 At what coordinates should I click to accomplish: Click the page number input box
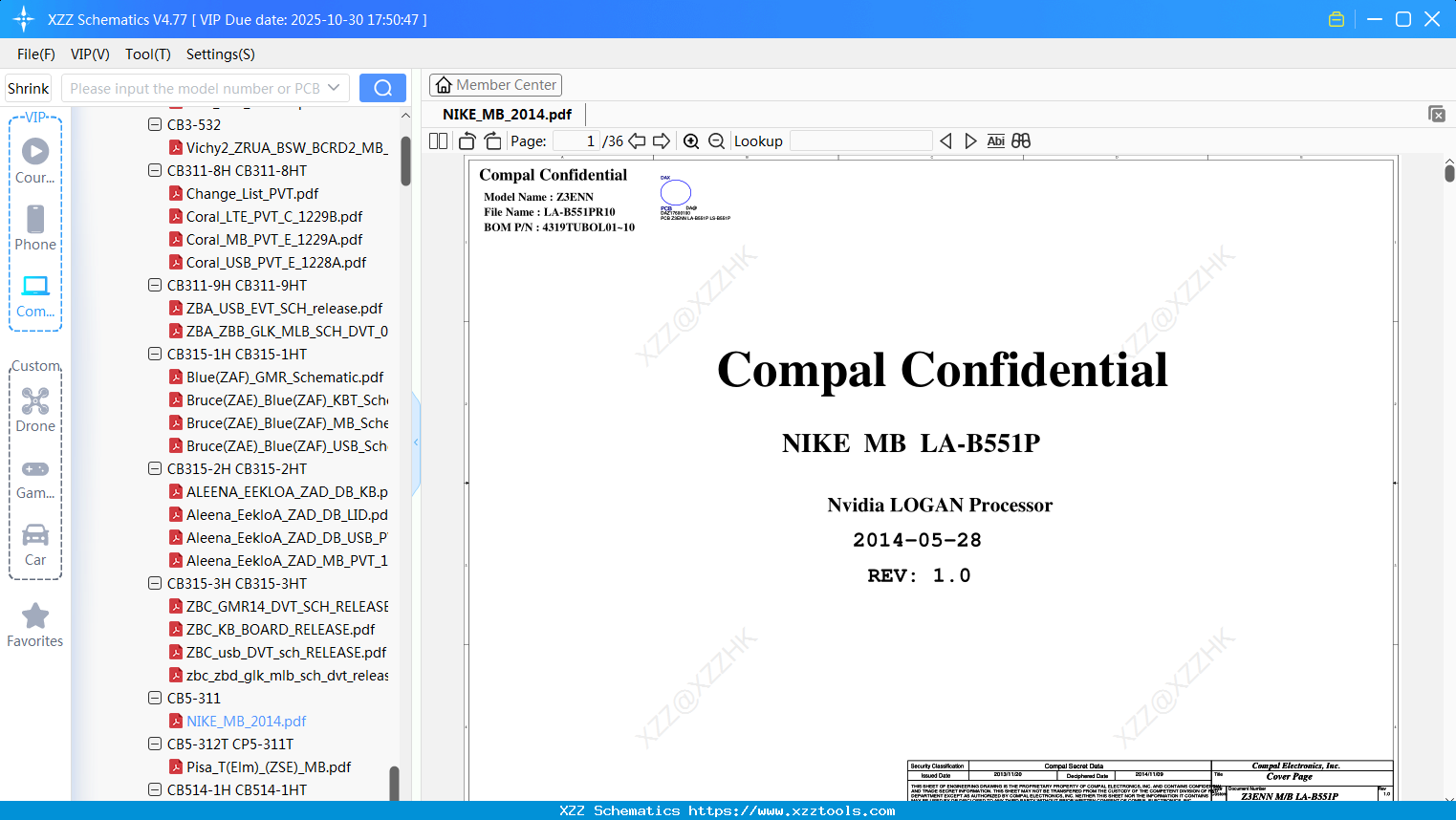coord(576,141)
